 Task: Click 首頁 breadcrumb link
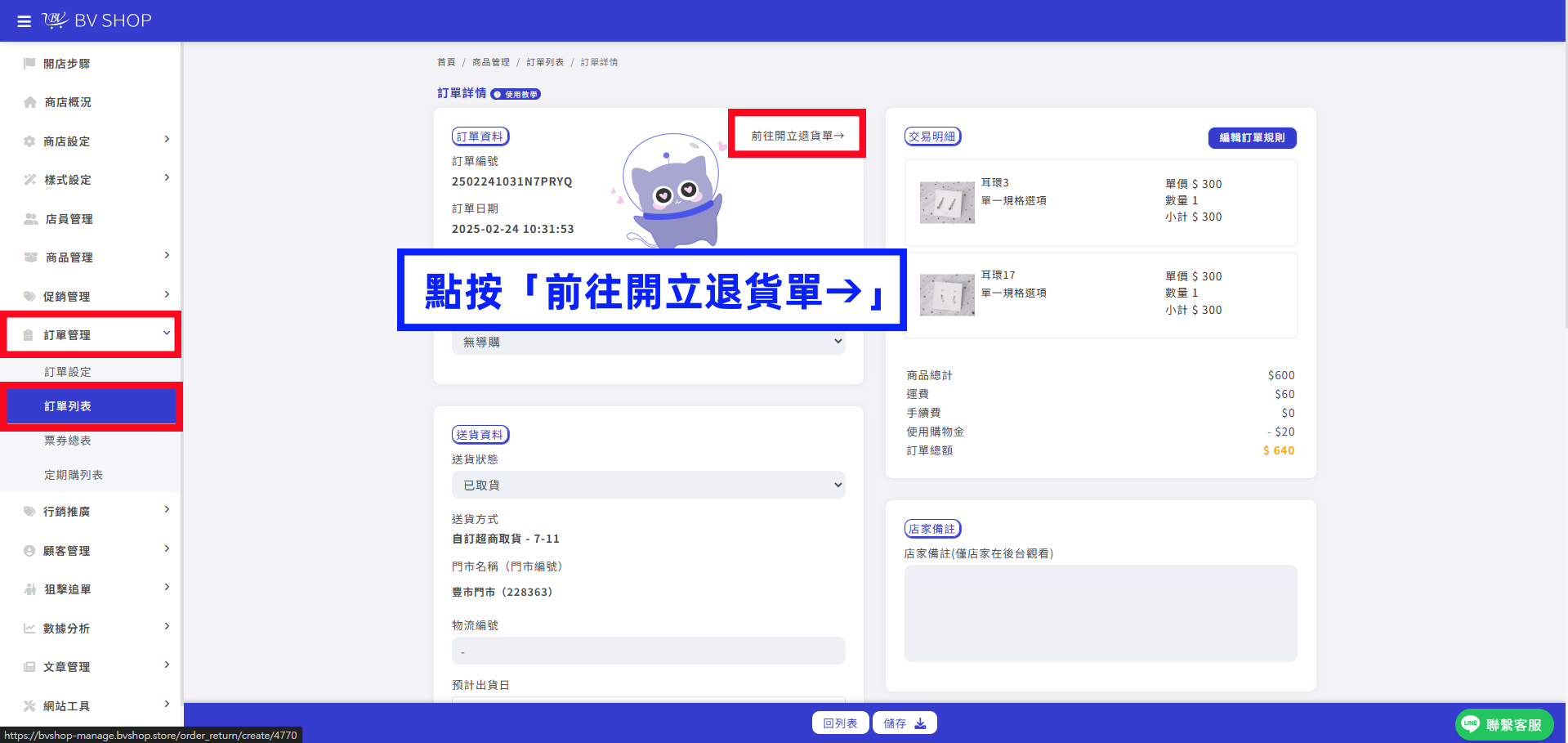point(446,62)
